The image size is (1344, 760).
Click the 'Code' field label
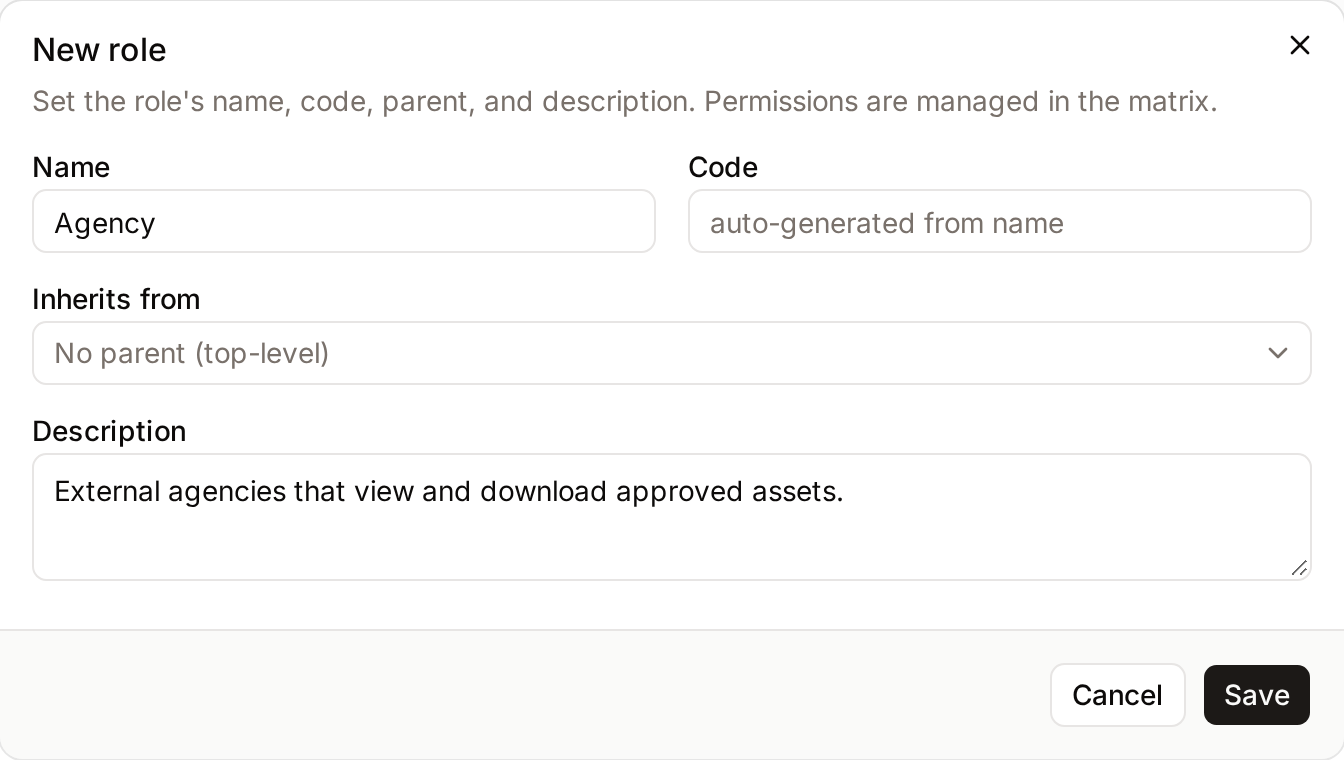(x=723, y=167)
